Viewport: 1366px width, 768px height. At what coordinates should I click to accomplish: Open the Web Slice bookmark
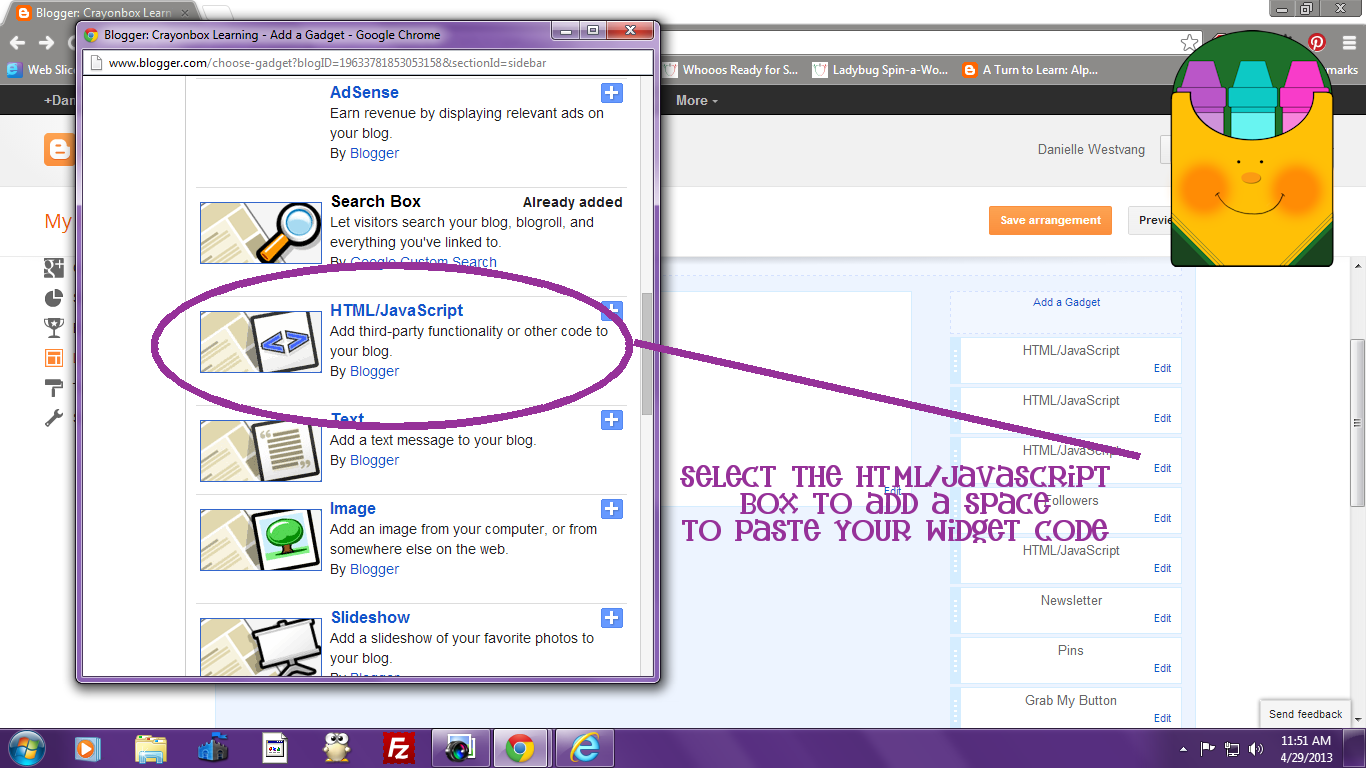[x=40, y=70]
